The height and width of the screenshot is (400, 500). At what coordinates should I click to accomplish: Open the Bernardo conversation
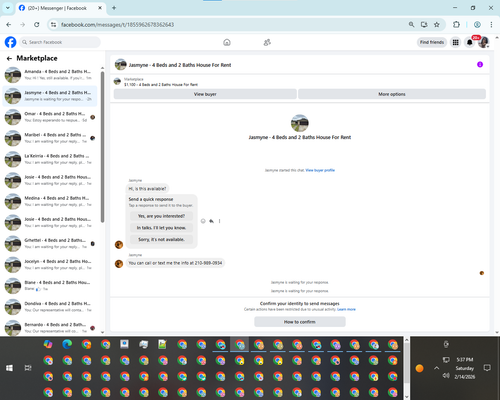pos(50,328)
